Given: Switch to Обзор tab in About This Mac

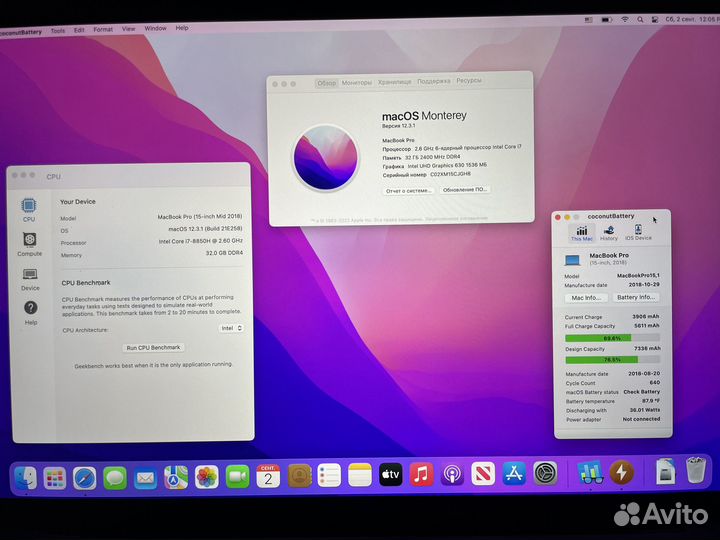Looking at the screenshot, I should click(x=326, y=83).
